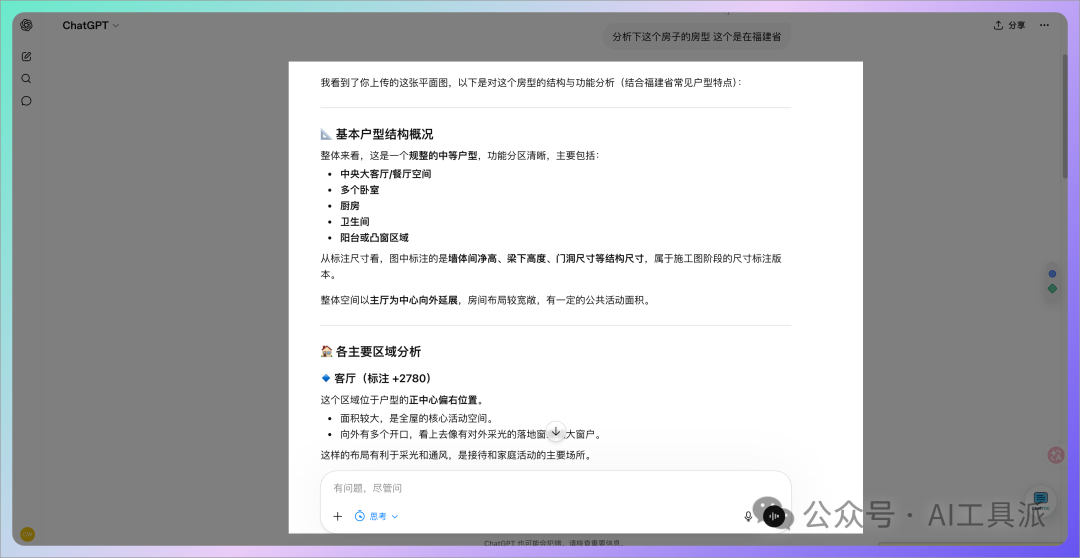Click the microphone dictation icon
Viewport: 1080px width, 558px height.
[748, 516]
